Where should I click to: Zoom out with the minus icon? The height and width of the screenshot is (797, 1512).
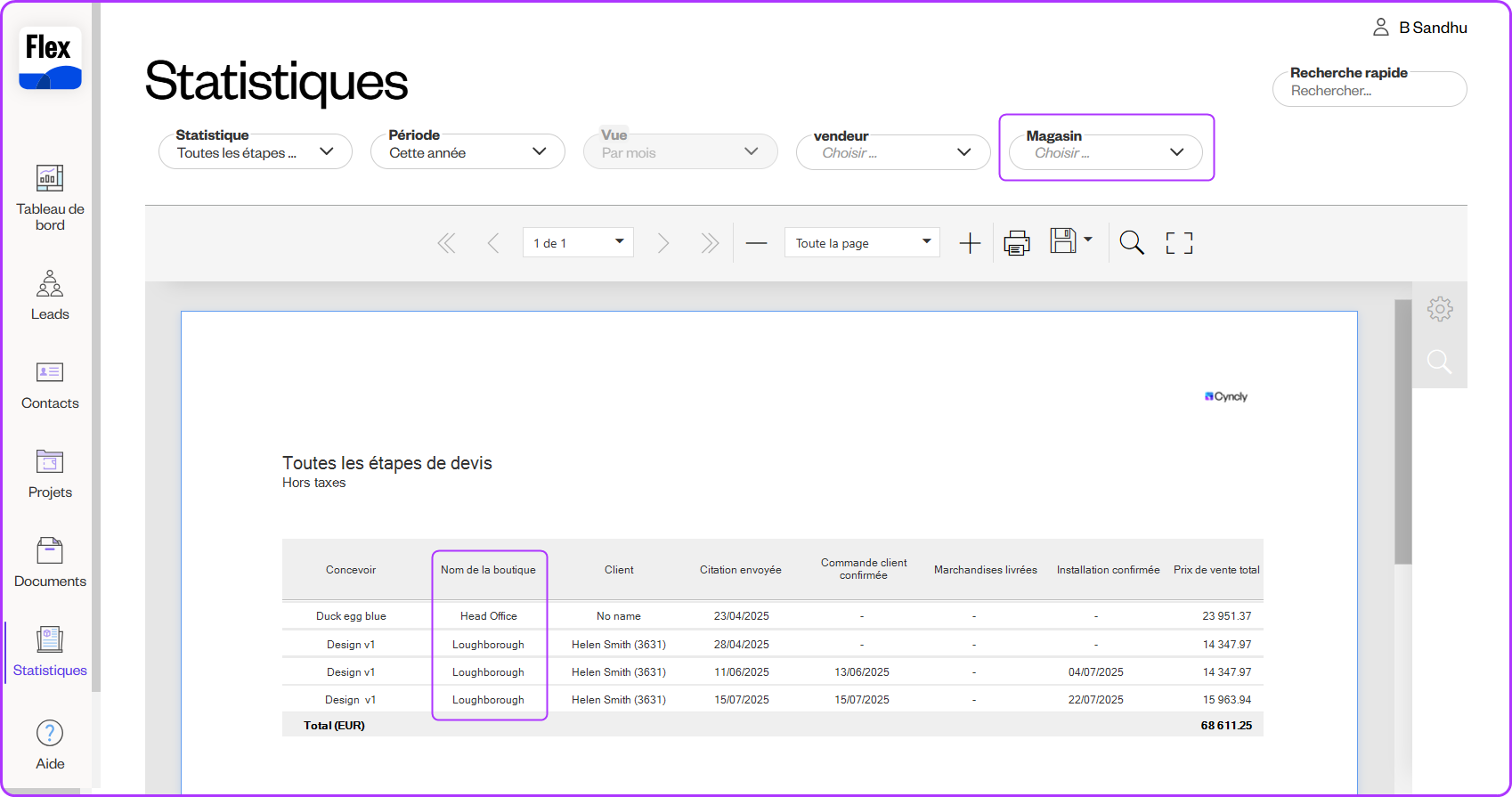point(756,243)
